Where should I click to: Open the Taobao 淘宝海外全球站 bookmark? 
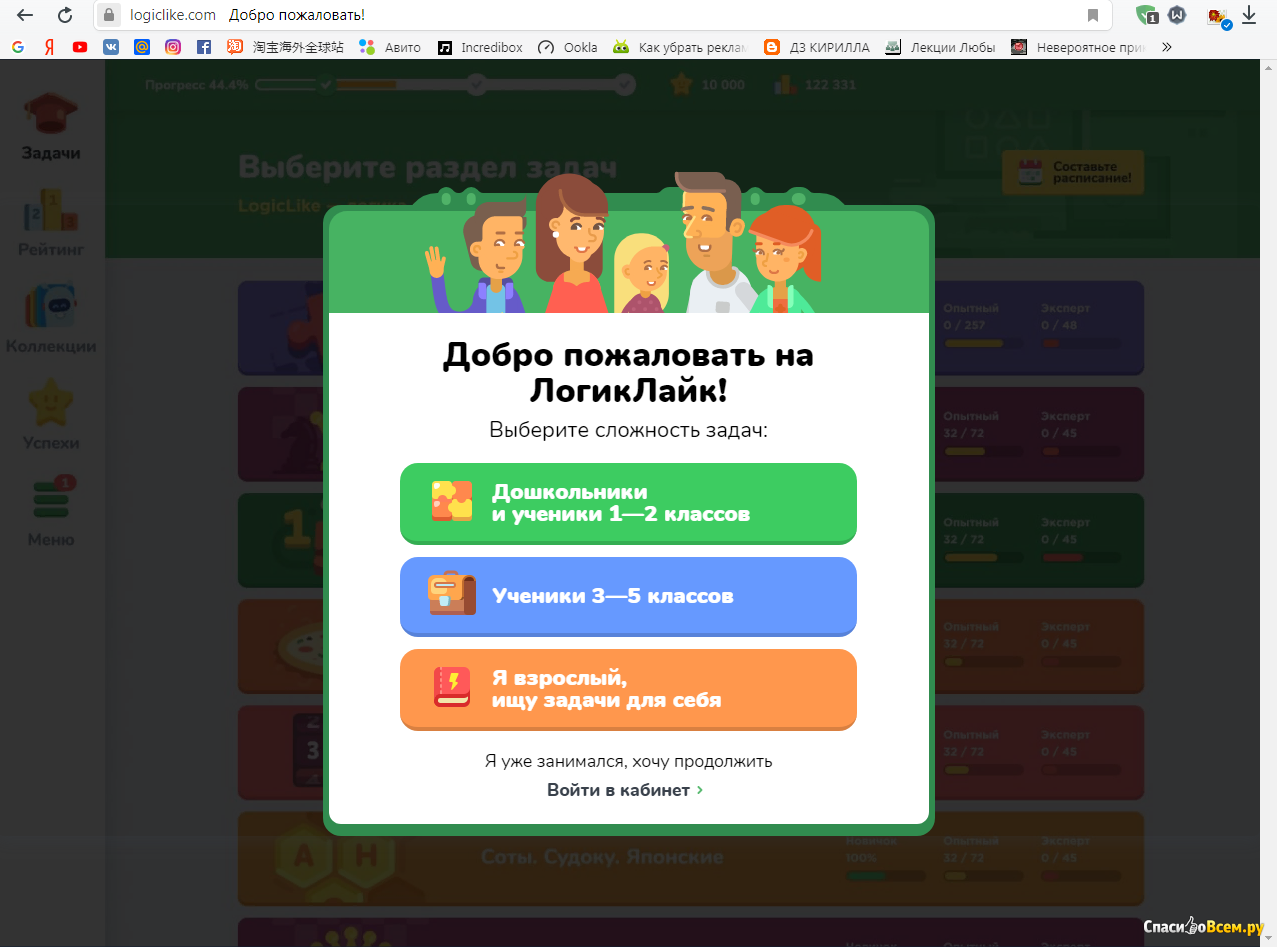[x=285, y=47]
